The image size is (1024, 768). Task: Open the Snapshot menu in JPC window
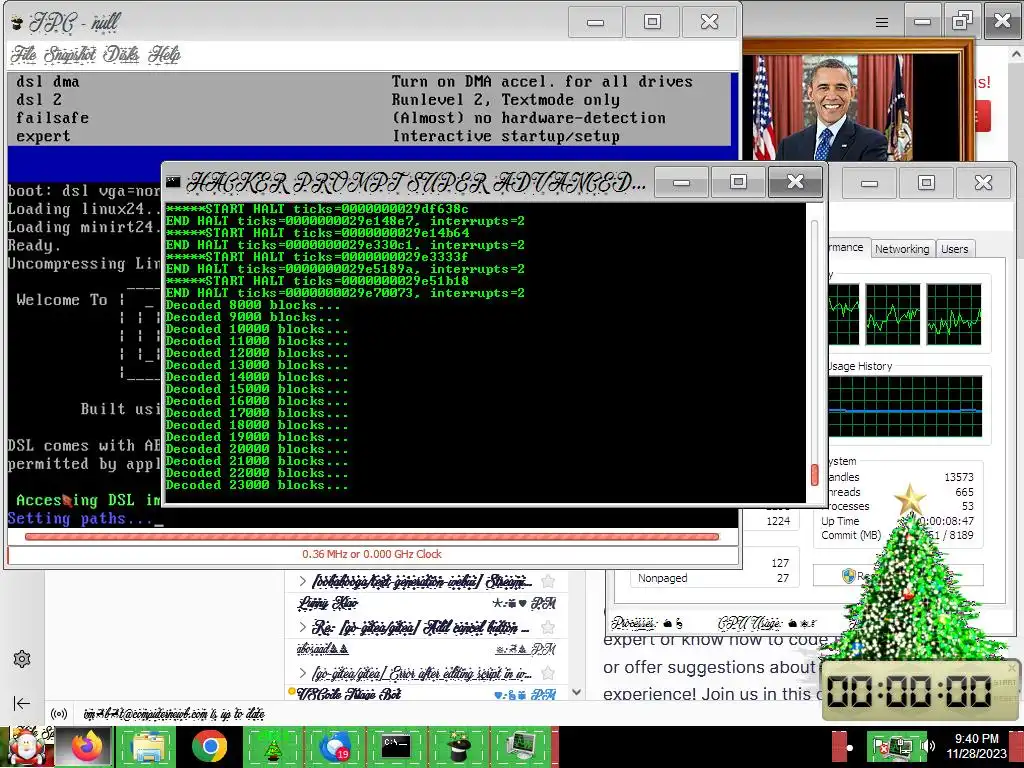pos(70,54)
